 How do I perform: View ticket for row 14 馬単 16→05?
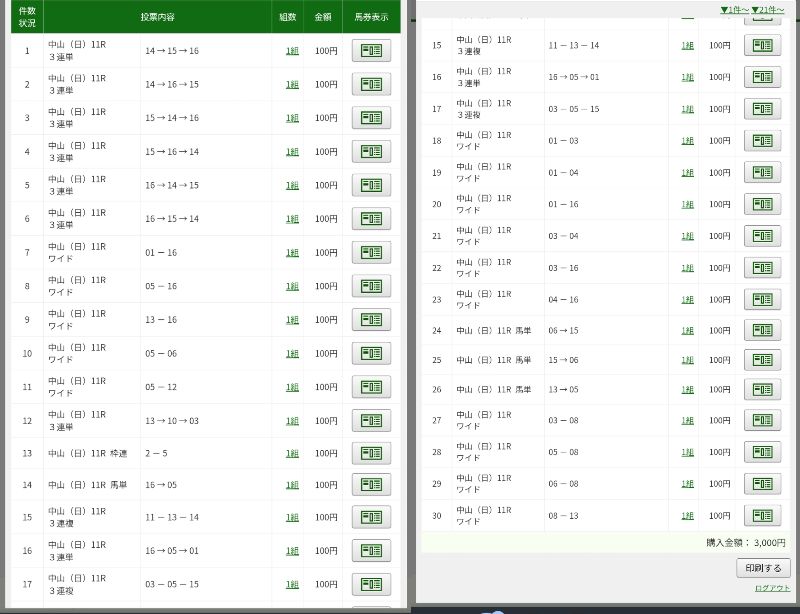coord(371,485)
